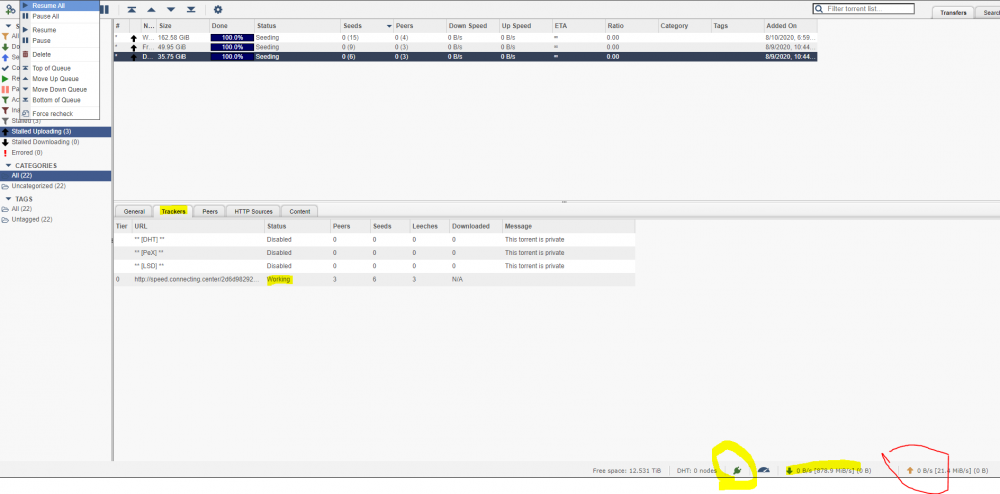The width and height of the screenshot is (1000, 494).
Task: Switch to the Peers tab
Action: coord(210,211)
